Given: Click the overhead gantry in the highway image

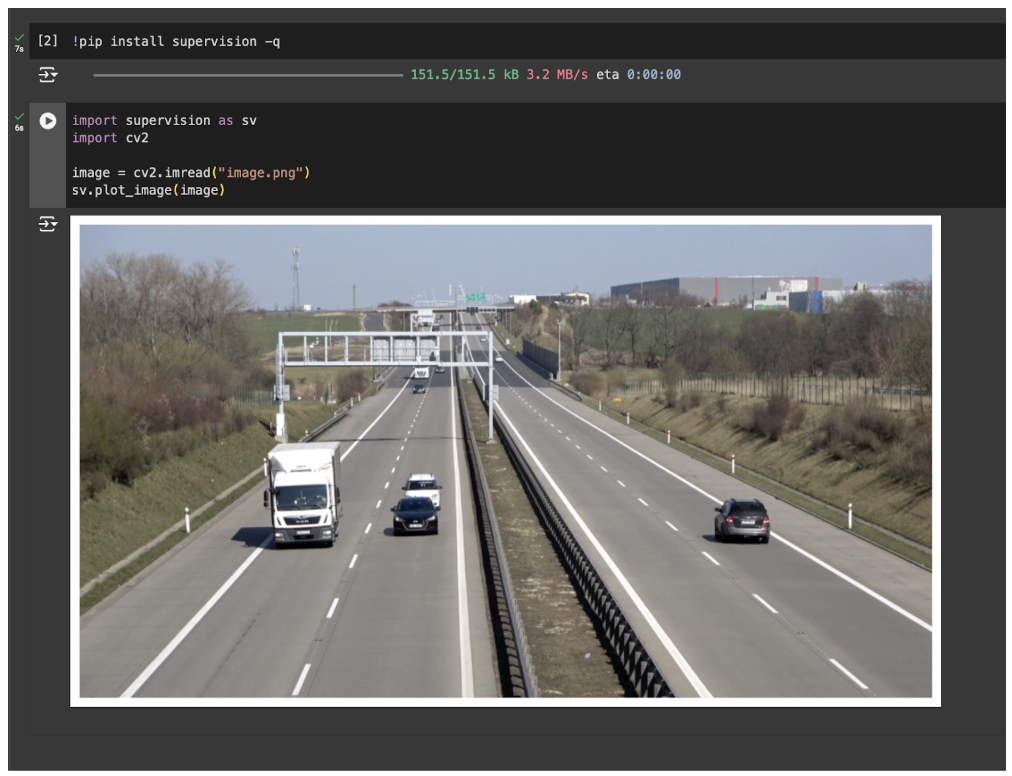Looking at the screenshot, I should 385,348.
